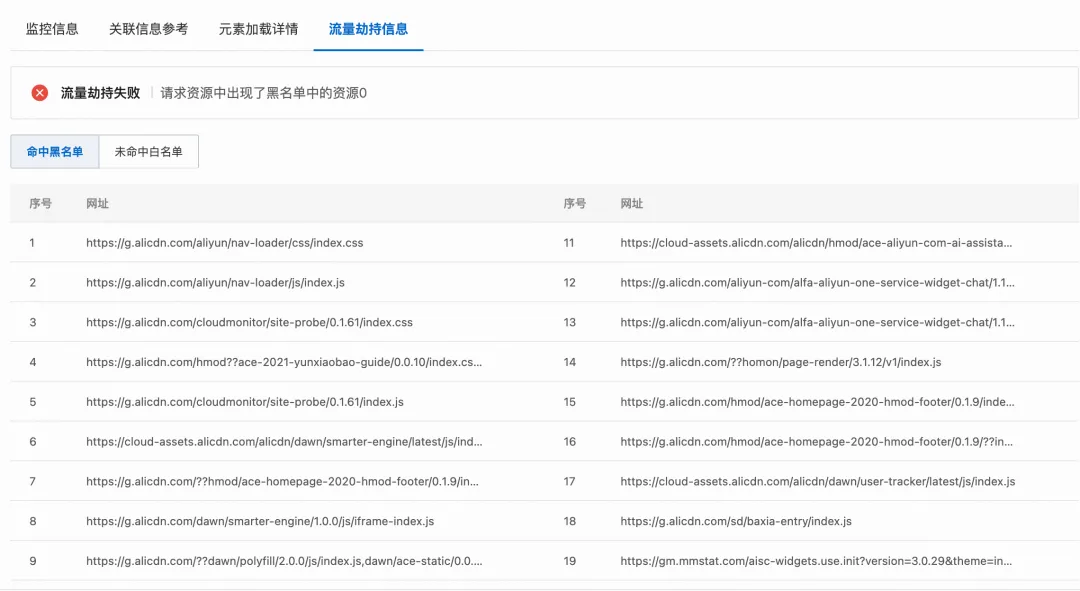The width and height of the screenshot is (1080, 591).
Task: Click the sd/baxia-entry/index.js URL
Action: [x=736, y=521]
